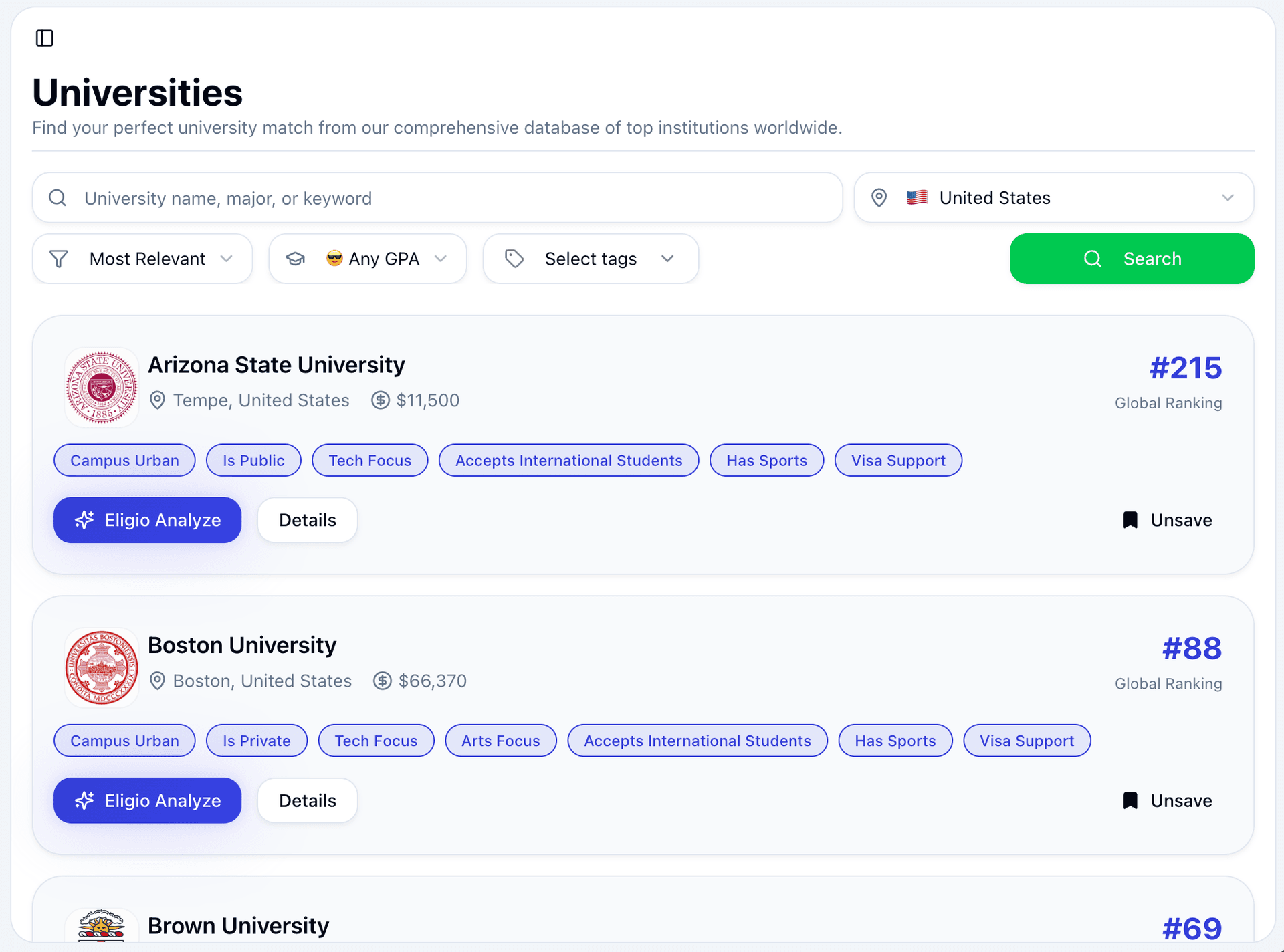Click the graduation cap GPA icon
Viewport: 1284px width, 952px height.
(295, 259)
